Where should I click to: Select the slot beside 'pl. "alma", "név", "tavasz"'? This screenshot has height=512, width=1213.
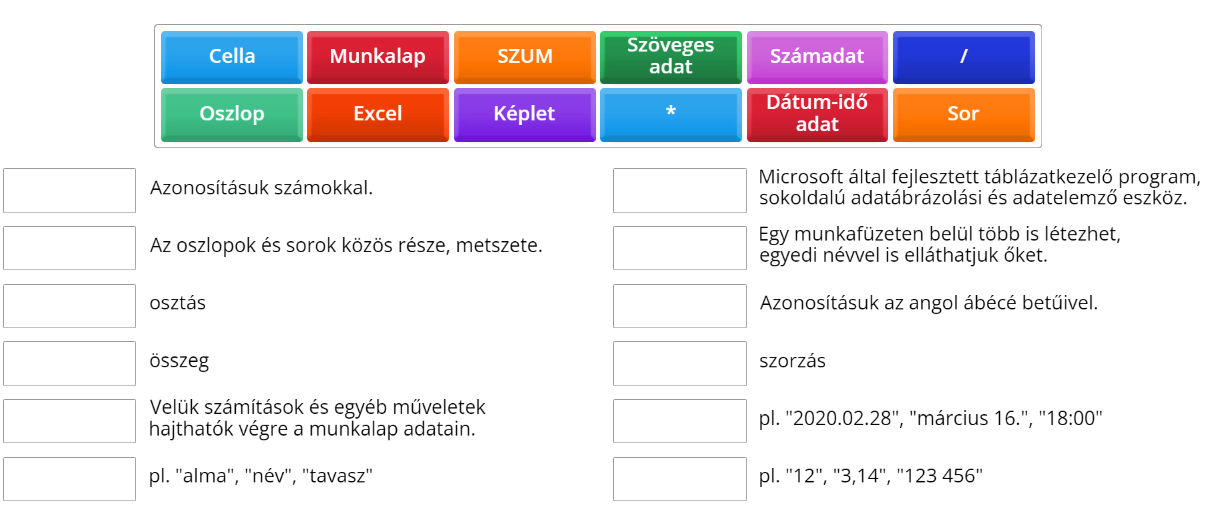[69, 479]
